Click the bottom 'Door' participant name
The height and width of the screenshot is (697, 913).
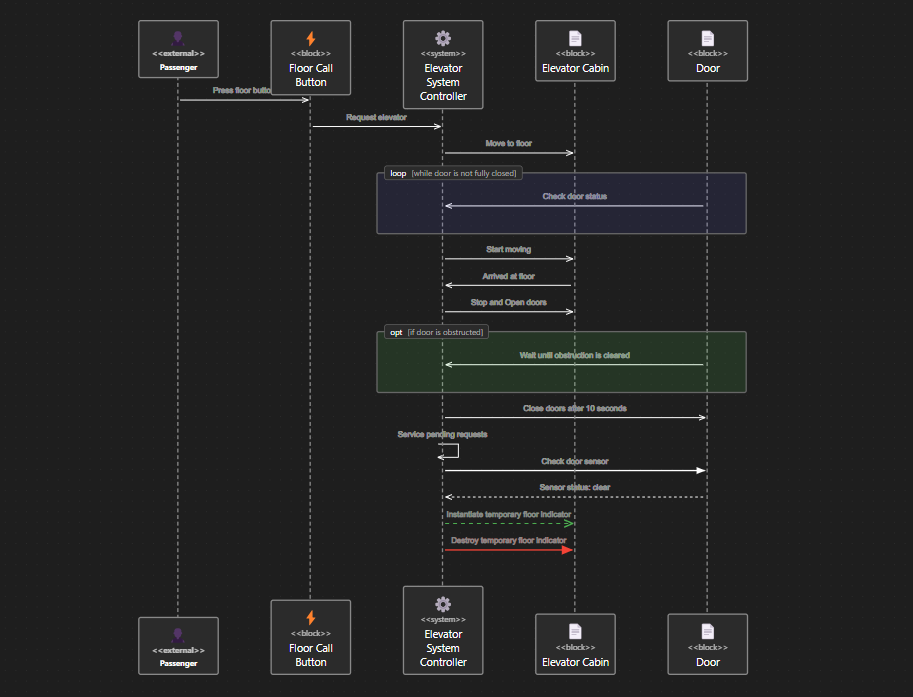click(707, 662)
